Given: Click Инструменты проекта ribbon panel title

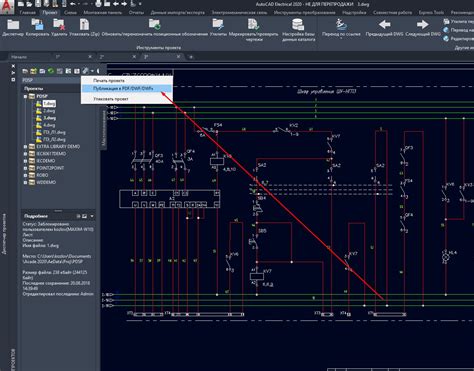Looking at the screenshot, I should (159, 48).
